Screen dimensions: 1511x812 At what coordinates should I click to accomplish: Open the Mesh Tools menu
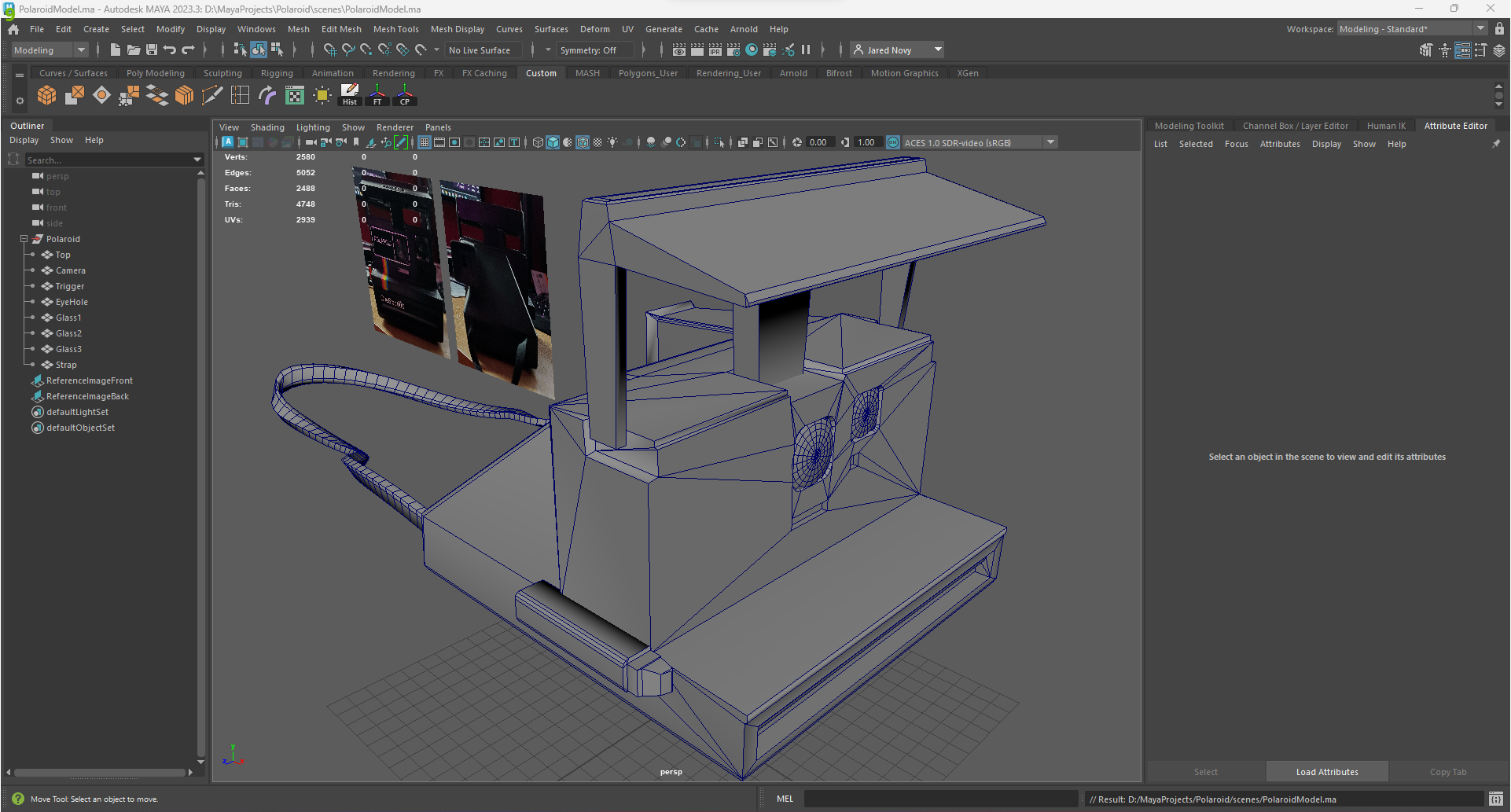pyautogui.click(x=395, y=29)
